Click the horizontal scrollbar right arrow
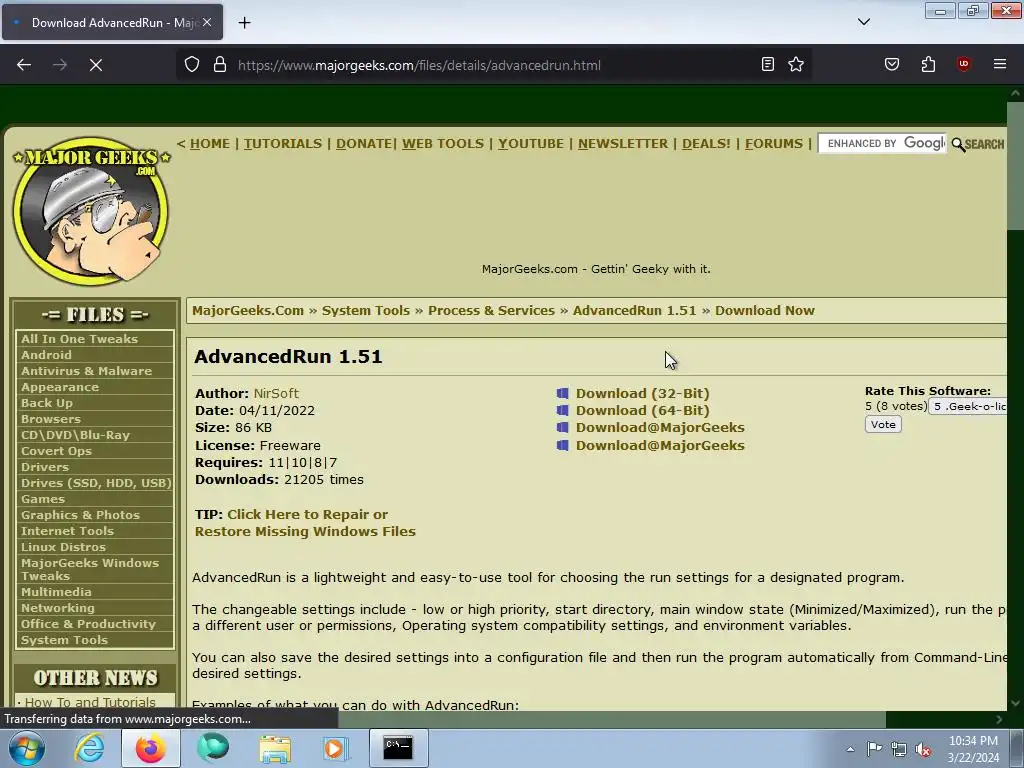The width and height of the screenshot is (1024, 768). pos(999,719)
